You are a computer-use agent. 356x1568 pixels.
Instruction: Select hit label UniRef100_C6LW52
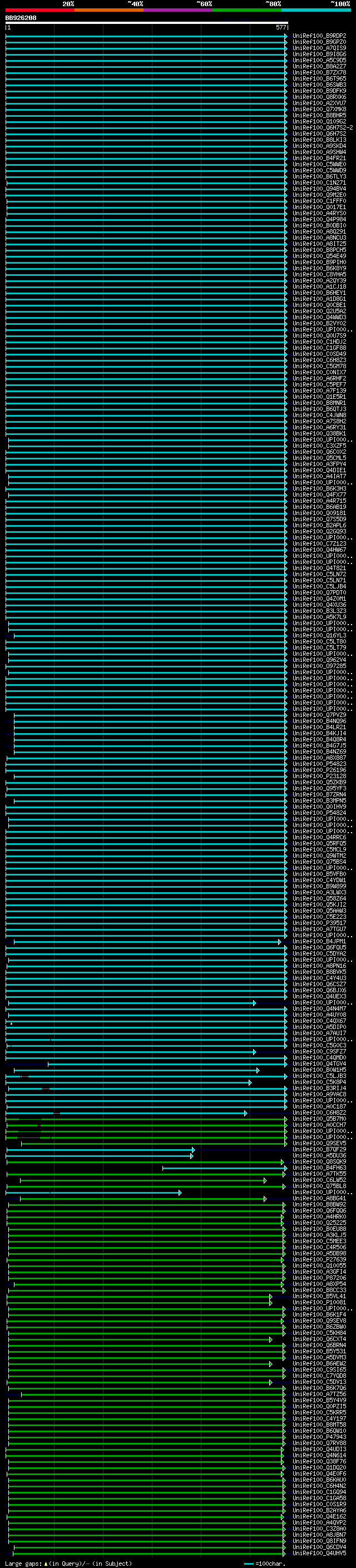(319, 1180)
